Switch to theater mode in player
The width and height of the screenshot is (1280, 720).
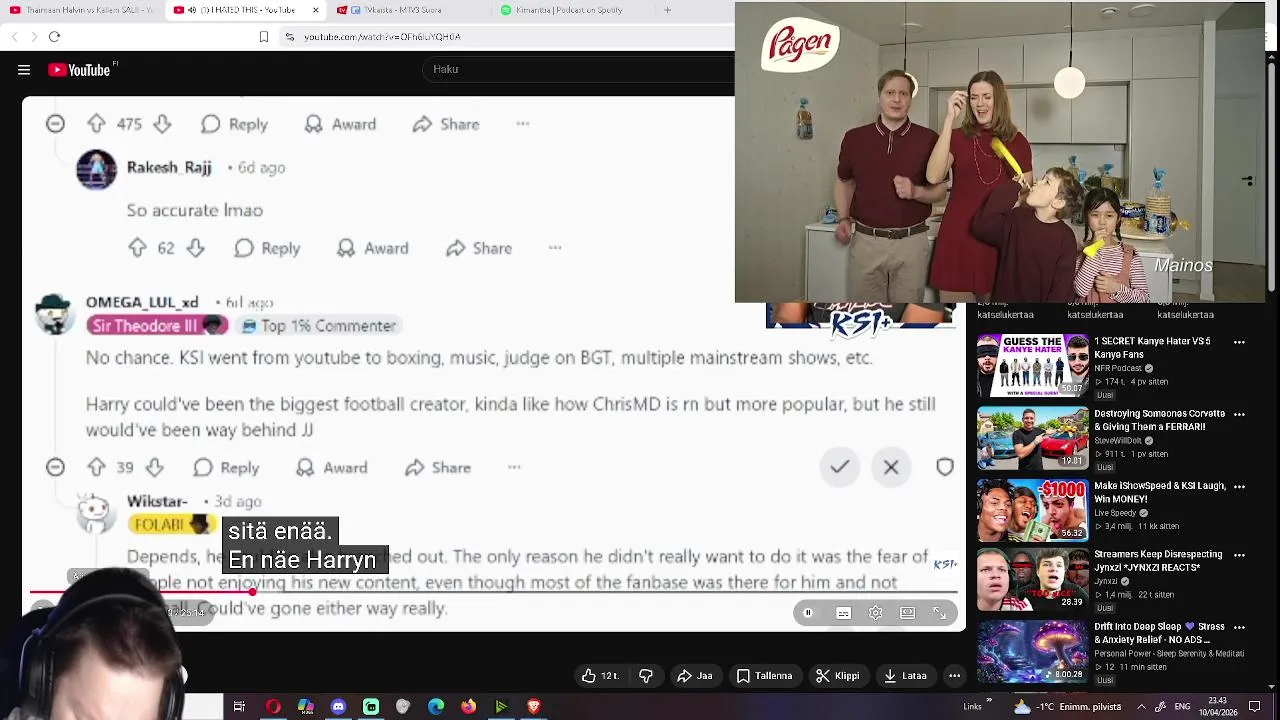tap(907, 613)
